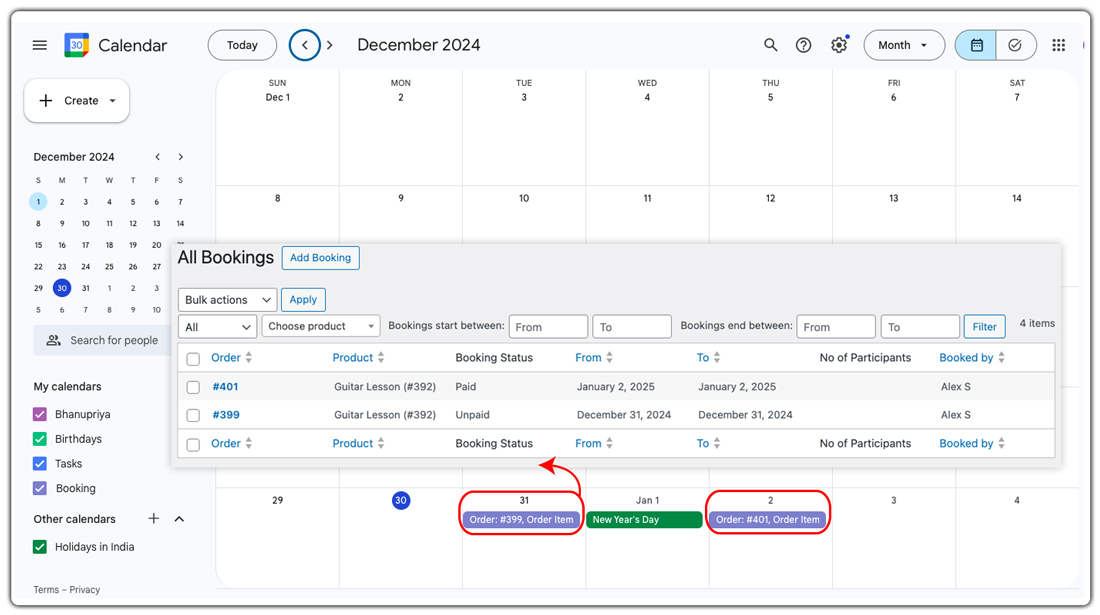The image size is (1100, 615).
Task: Open the Google apps launcher grid
Action: point(1058,45)
